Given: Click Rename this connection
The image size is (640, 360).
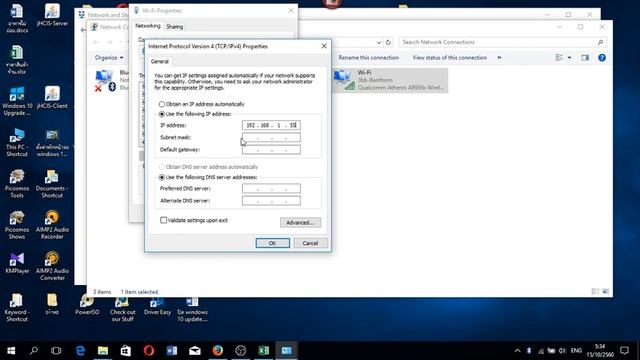Looking at the screenshot, I should point(369,58).
